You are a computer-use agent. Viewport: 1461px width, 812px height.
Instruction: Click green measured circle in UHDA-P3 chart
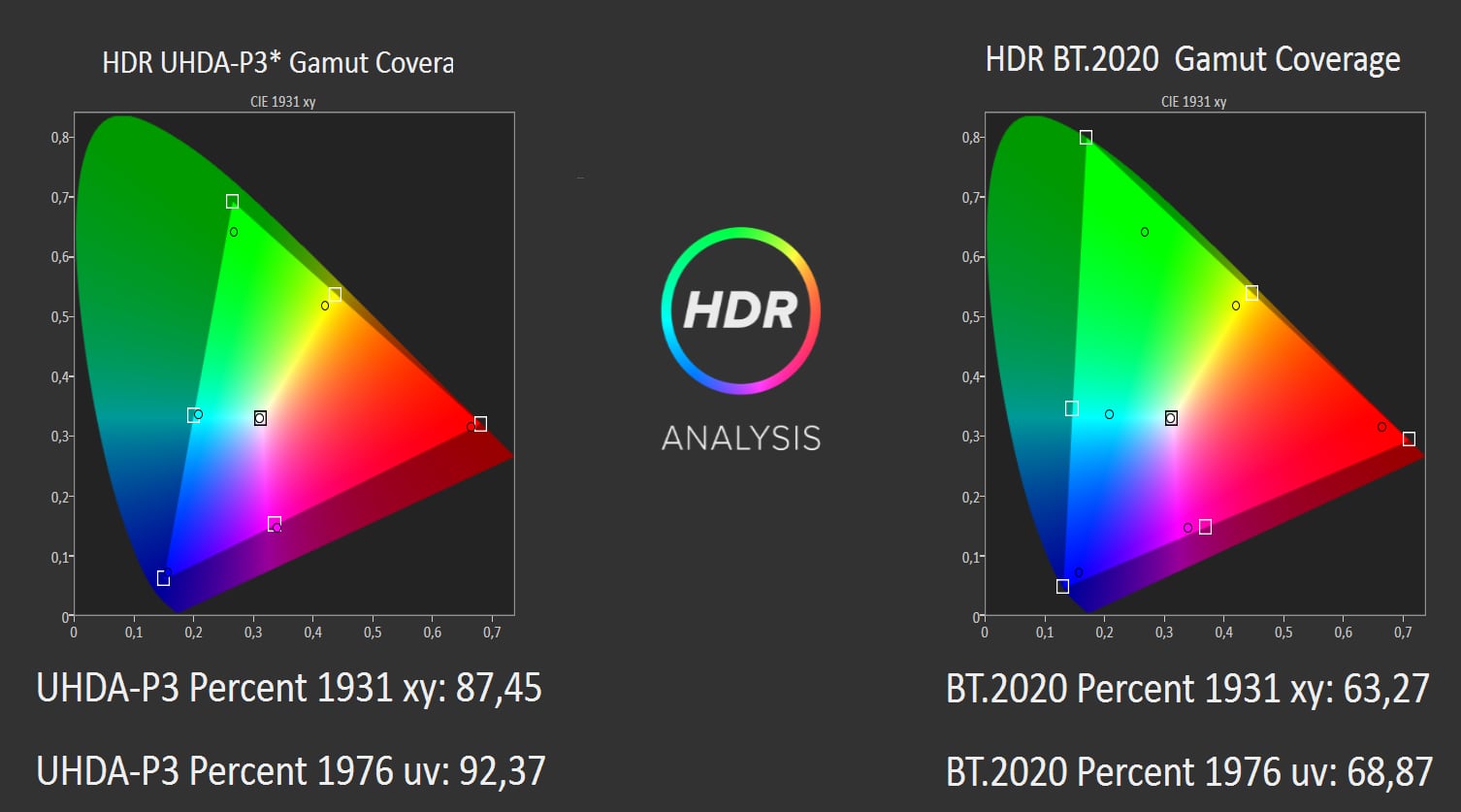(234, 232)
